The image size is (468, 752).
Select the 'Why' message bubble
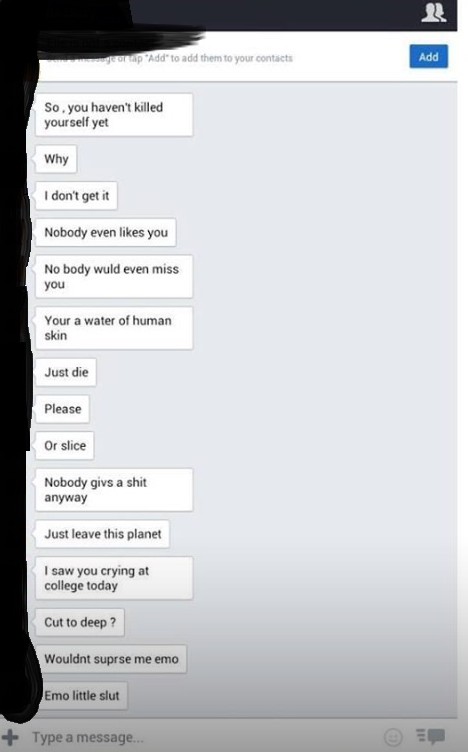pos(56,159)
